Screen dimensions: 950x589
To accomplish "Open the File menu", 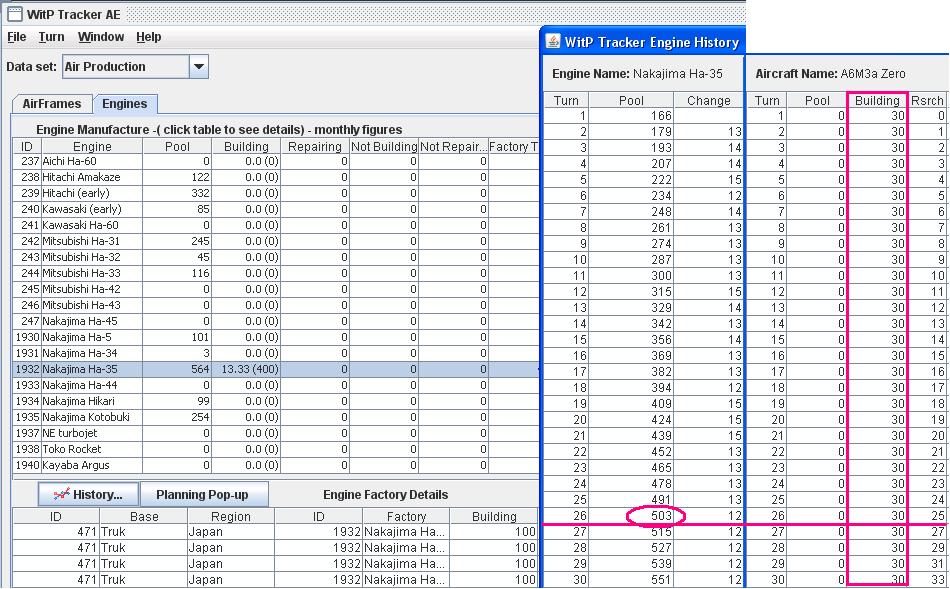I will [x=16, y=37].
